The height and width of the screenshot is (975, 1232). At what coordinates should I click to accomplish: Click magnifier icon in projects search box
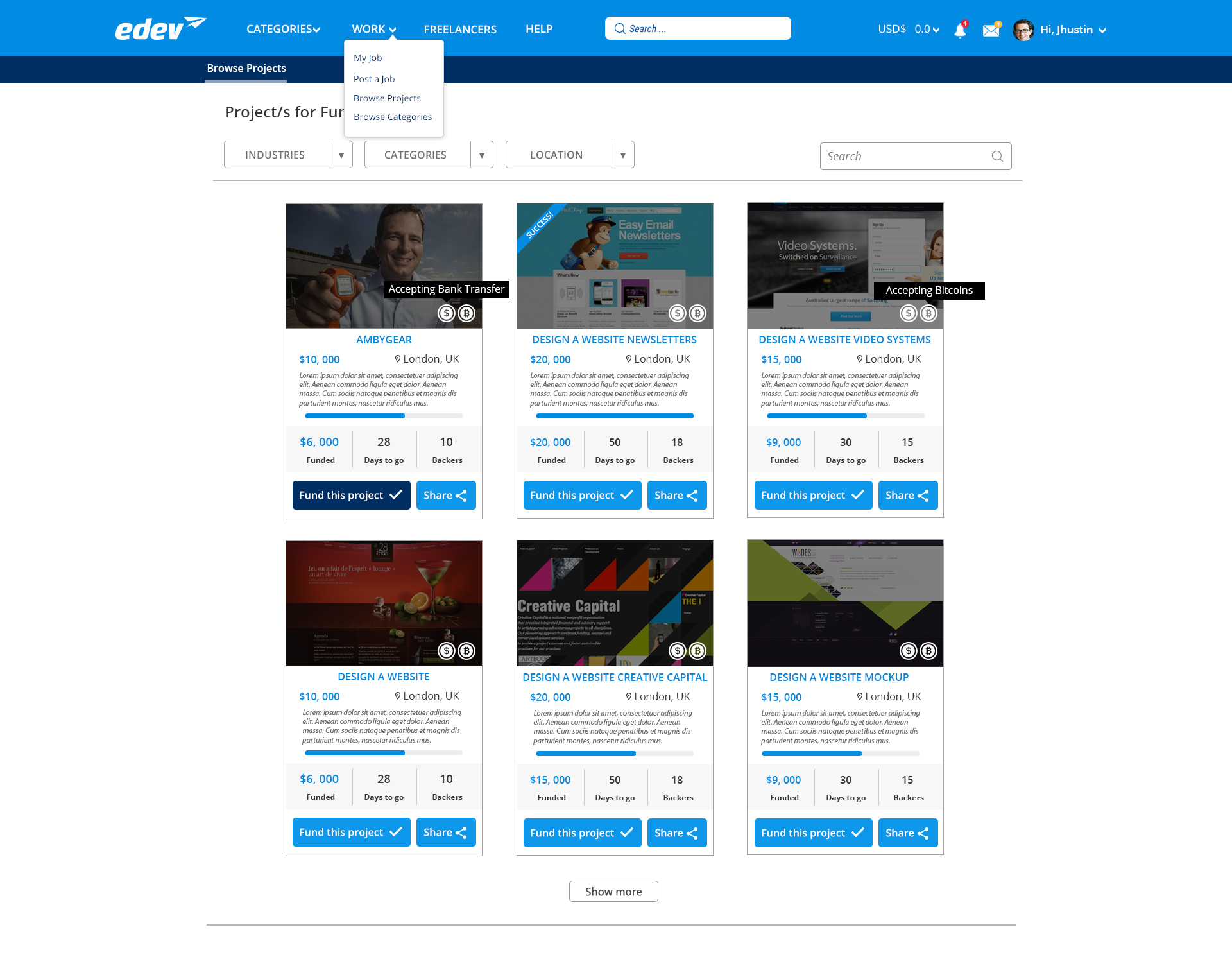[x=997, y=157]
